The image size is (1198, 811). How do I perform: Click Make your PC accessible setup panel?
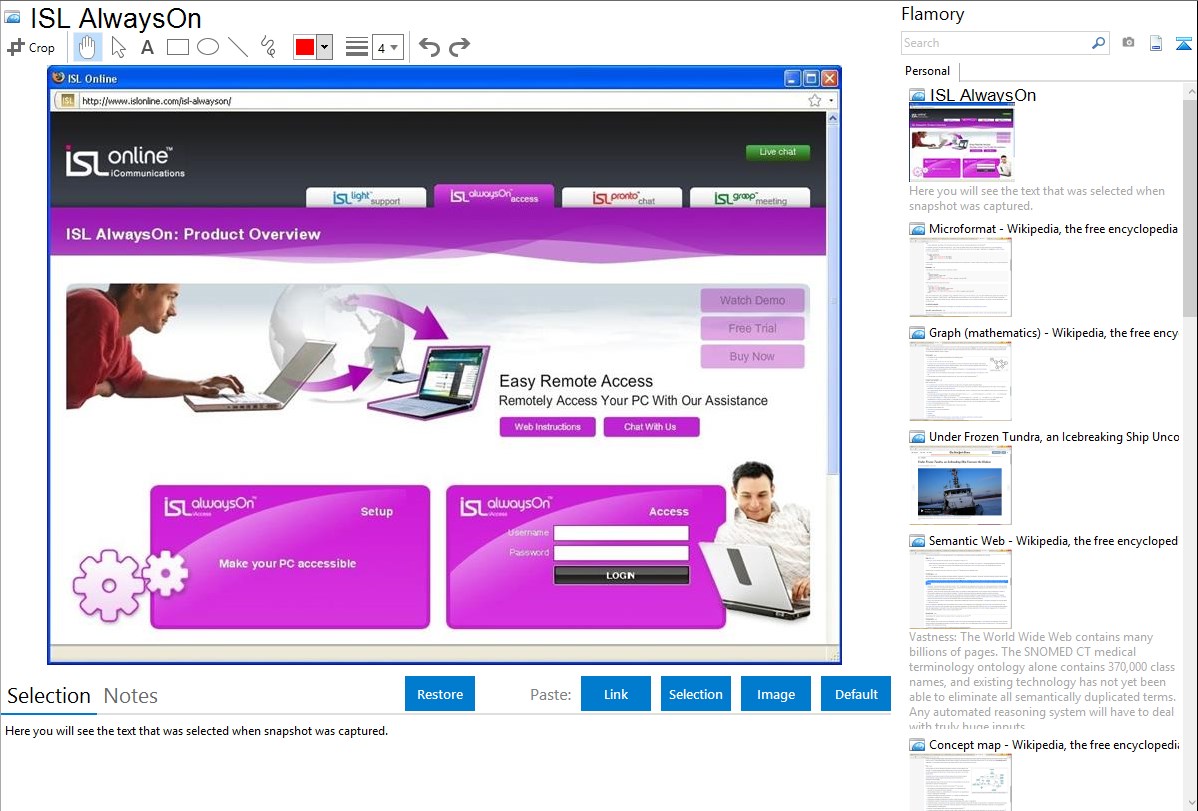tap(290, 556)
